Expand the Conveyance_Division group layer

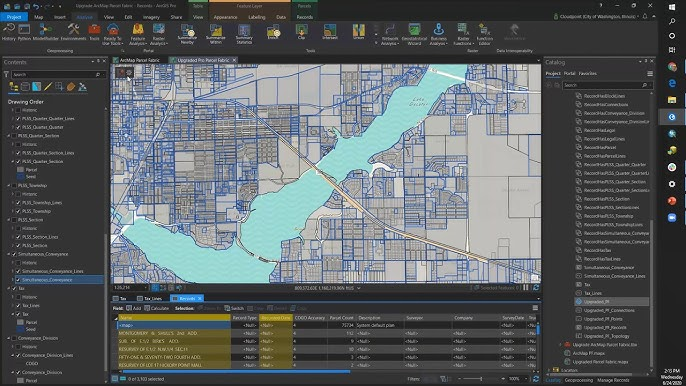8,338
